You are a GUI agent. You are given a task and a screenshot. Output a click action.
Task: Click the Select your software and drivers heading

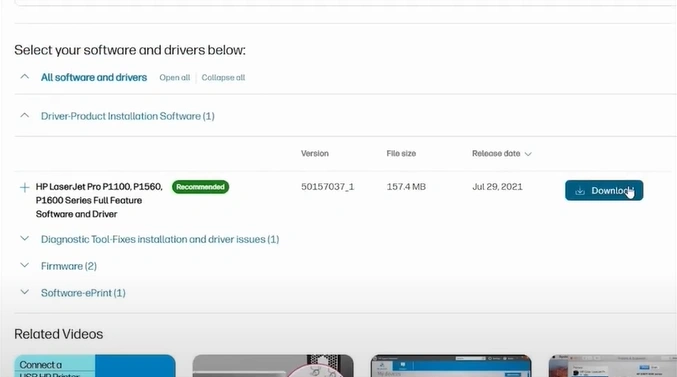tap(130, 50)
